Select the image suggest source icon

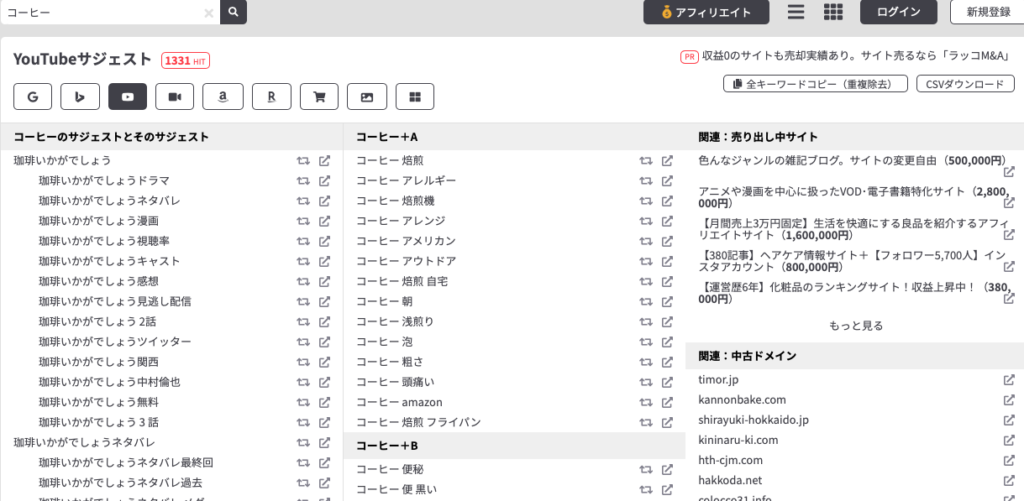[x=367, y=97]
